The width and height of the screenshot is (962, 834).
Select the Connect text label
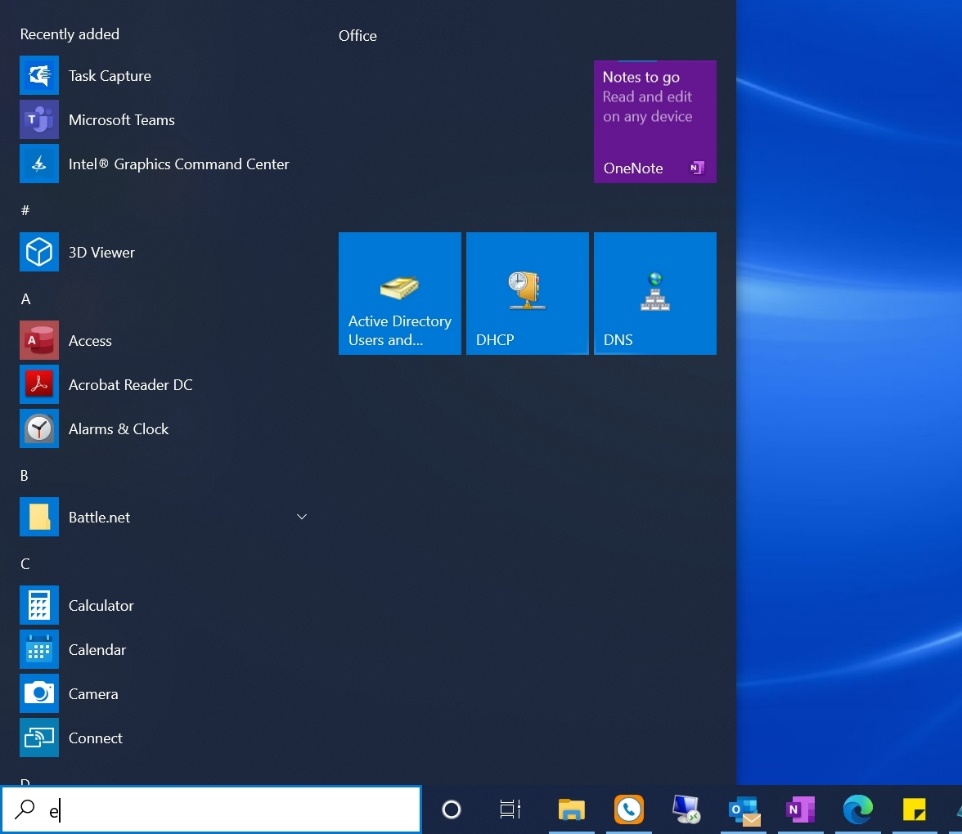(95, 738)
